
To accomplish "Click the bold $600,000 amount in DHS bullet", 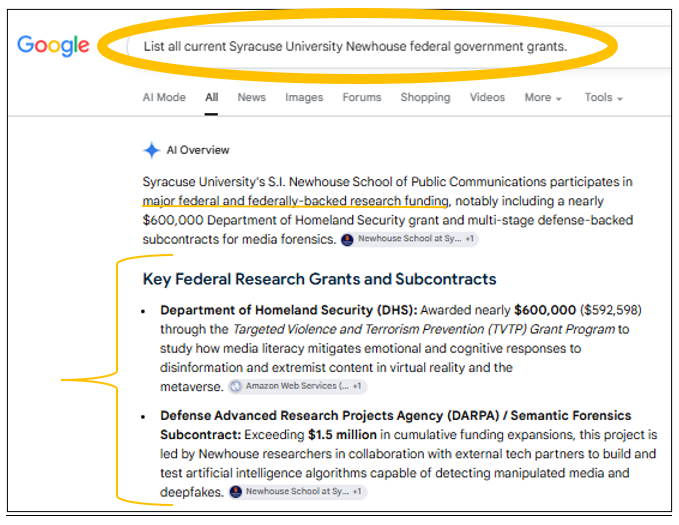I will (x=545, y=310).
